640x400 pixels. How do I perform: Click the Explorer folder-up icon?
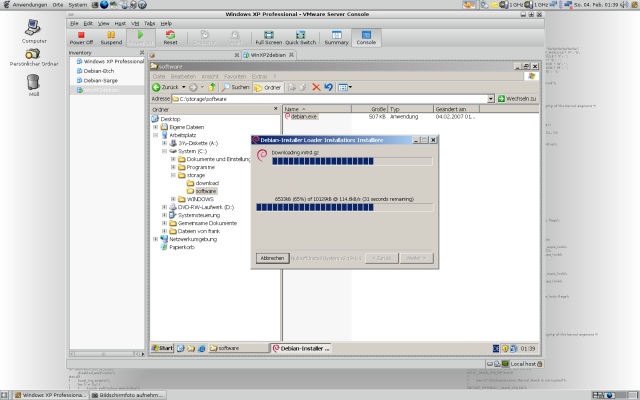coord(212,87)
